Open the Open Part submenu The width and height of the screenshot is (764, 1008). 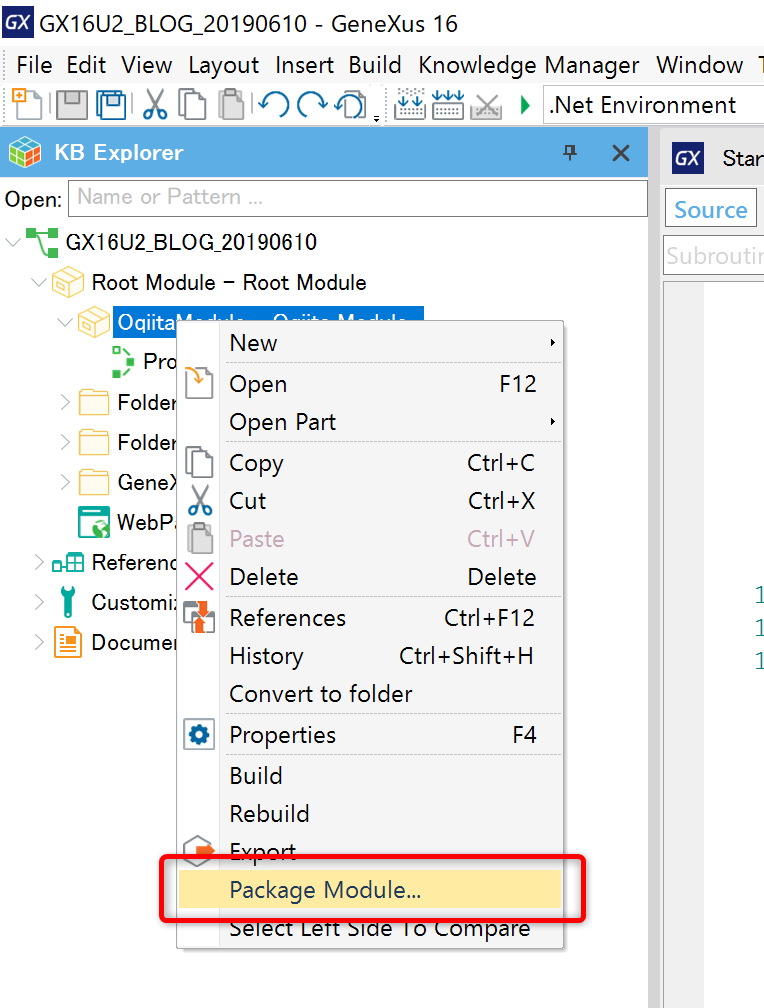(370, 422)
